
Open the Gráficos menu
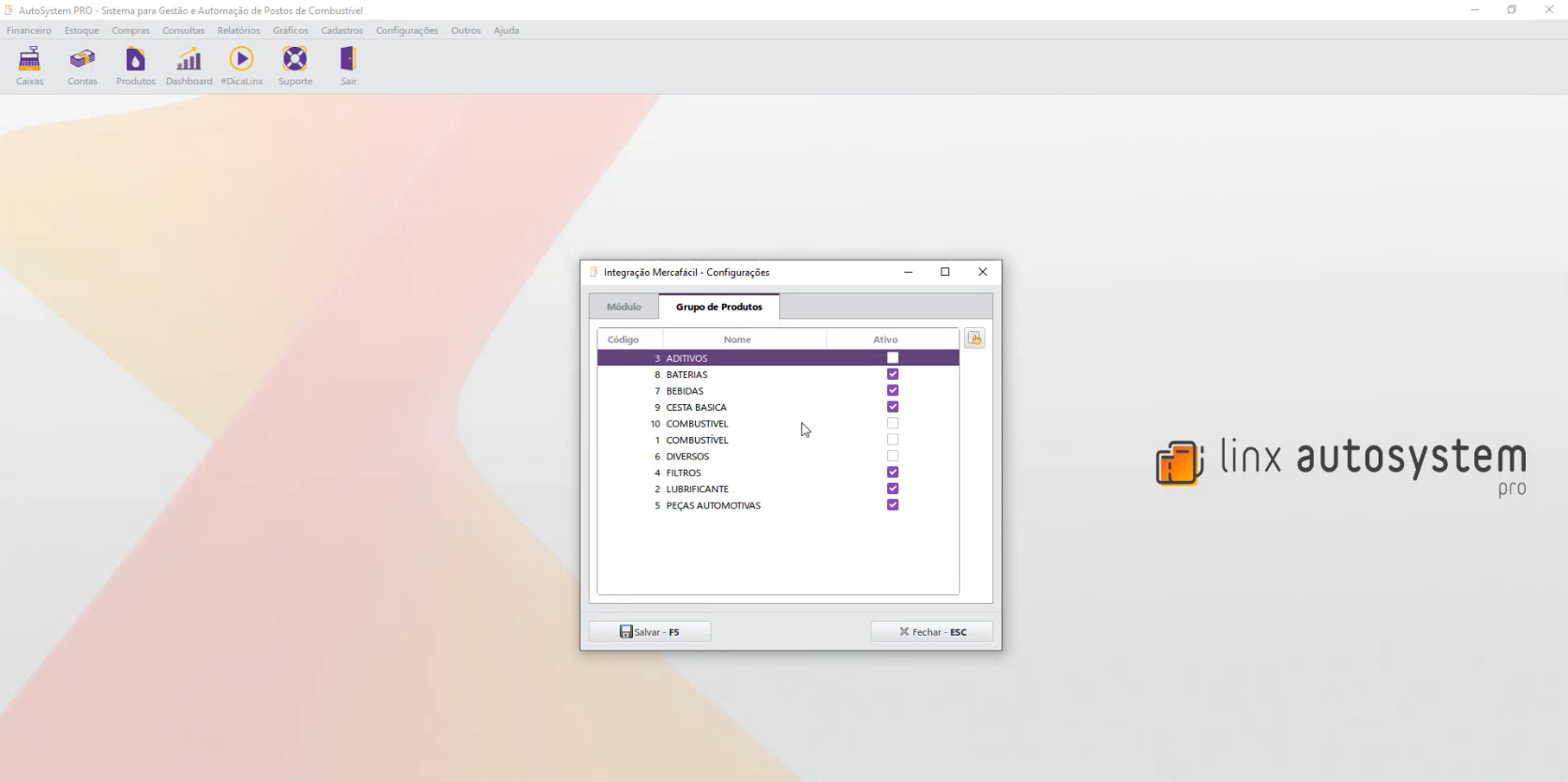pos(291,30)
